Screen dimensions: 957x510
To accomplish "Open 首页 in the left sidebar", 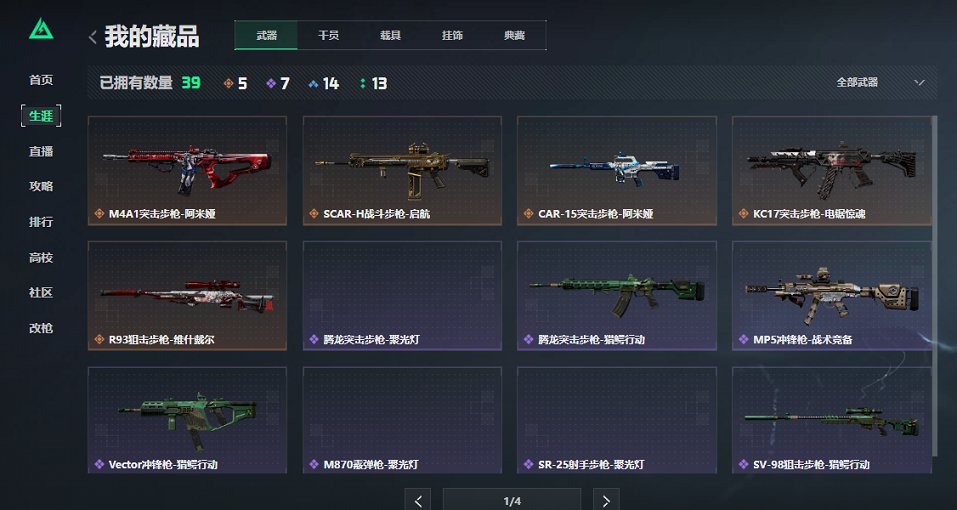I will pos(41,80).
